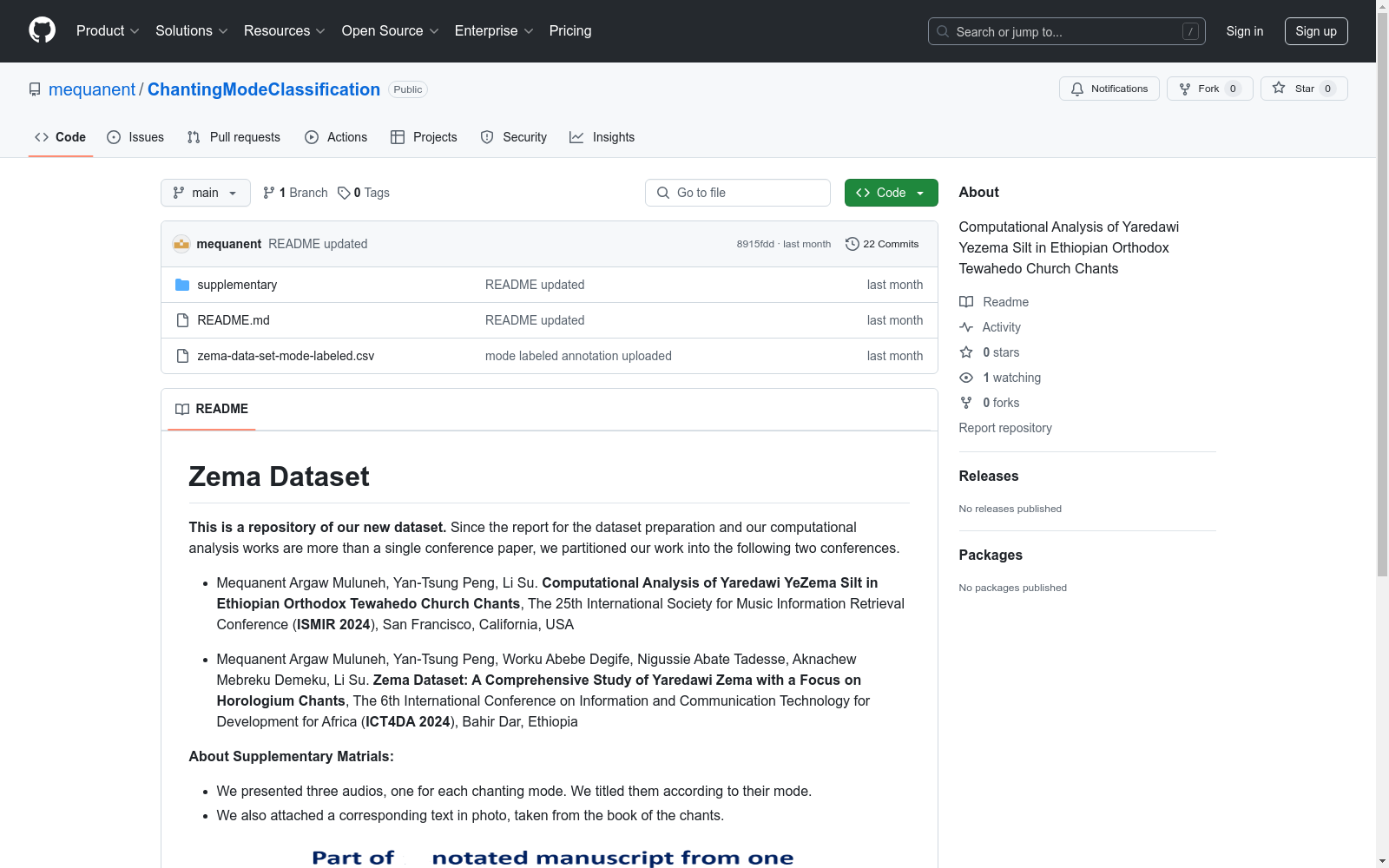Open the README.md file
1389x868 pixels.
(234, 320)
